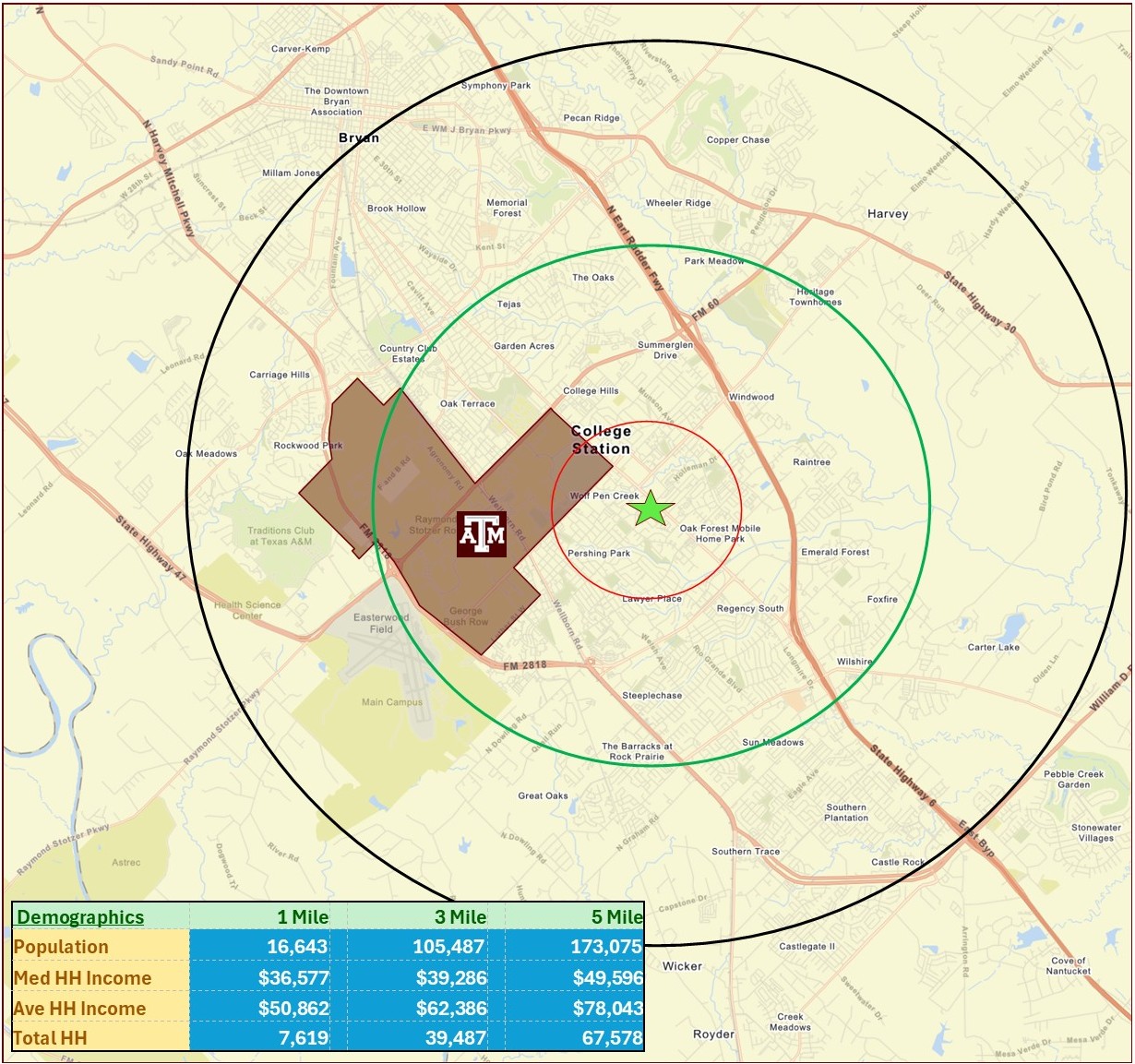Click the Bryan city label
Viewport: 1135px width, 1064px height.
(x=358, y=138)
